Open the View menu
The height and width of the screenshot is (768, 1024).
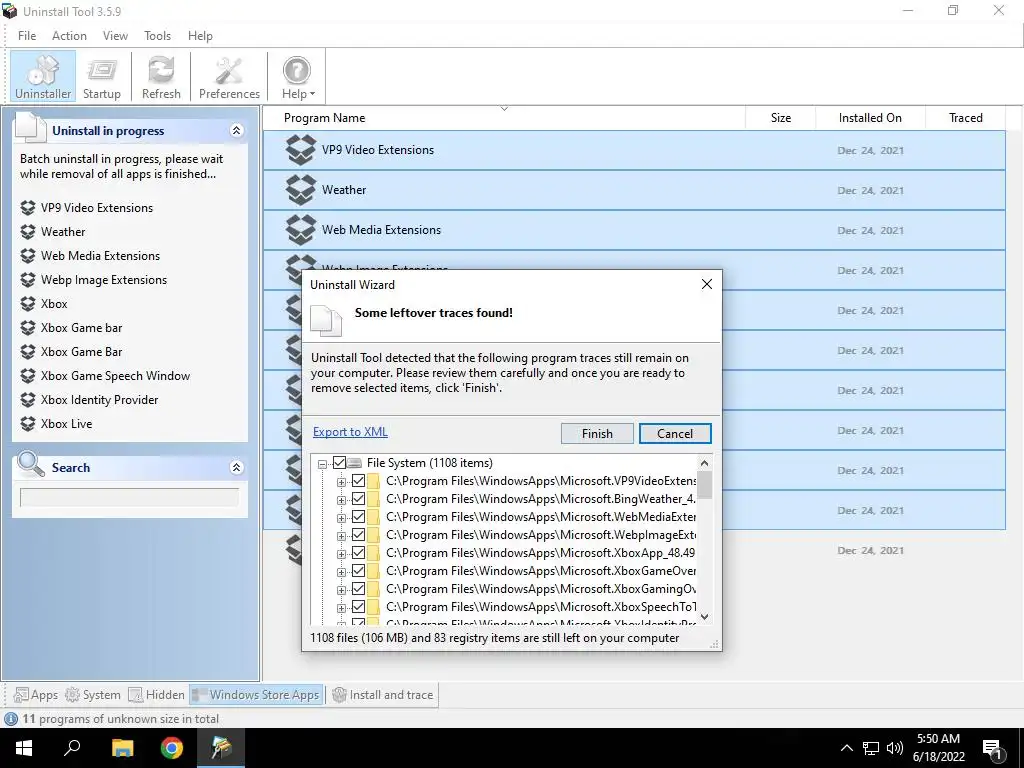coord(115,36)
